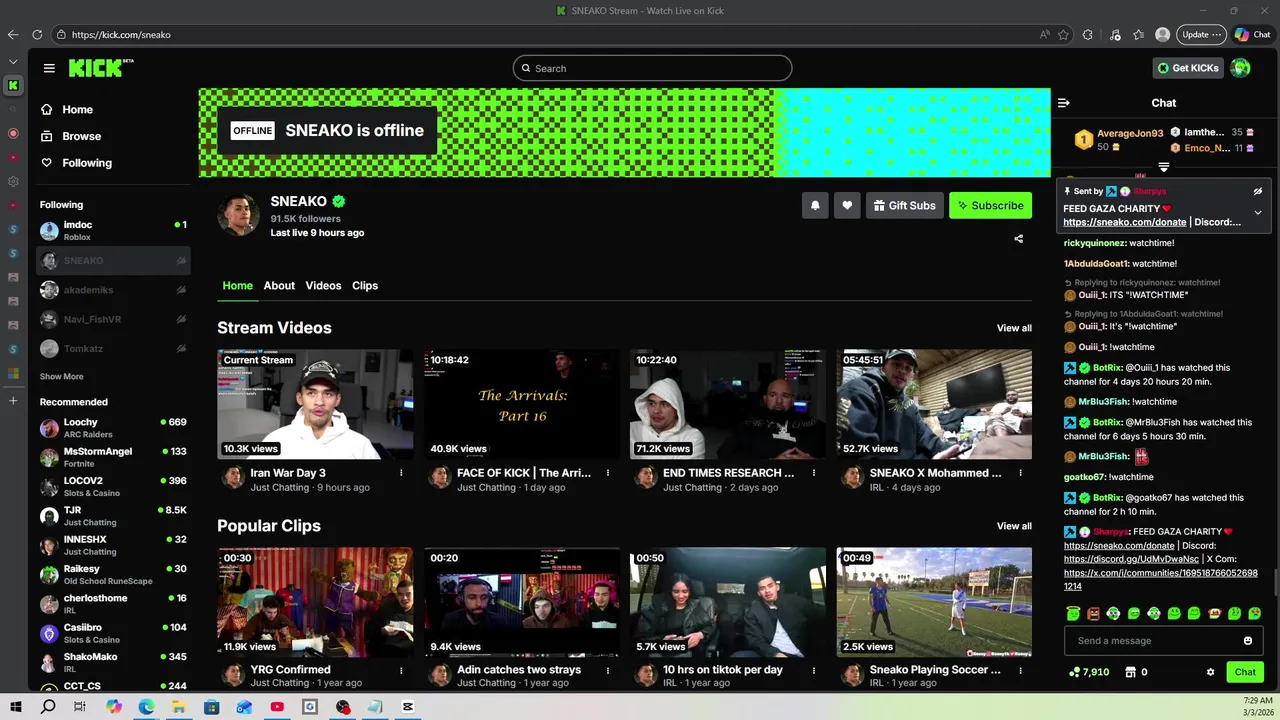Image resolution: width=1280 pixels, height=720 pixels.
Task: Switch to the Home channel tab
Action: click(x=237, y=286)
